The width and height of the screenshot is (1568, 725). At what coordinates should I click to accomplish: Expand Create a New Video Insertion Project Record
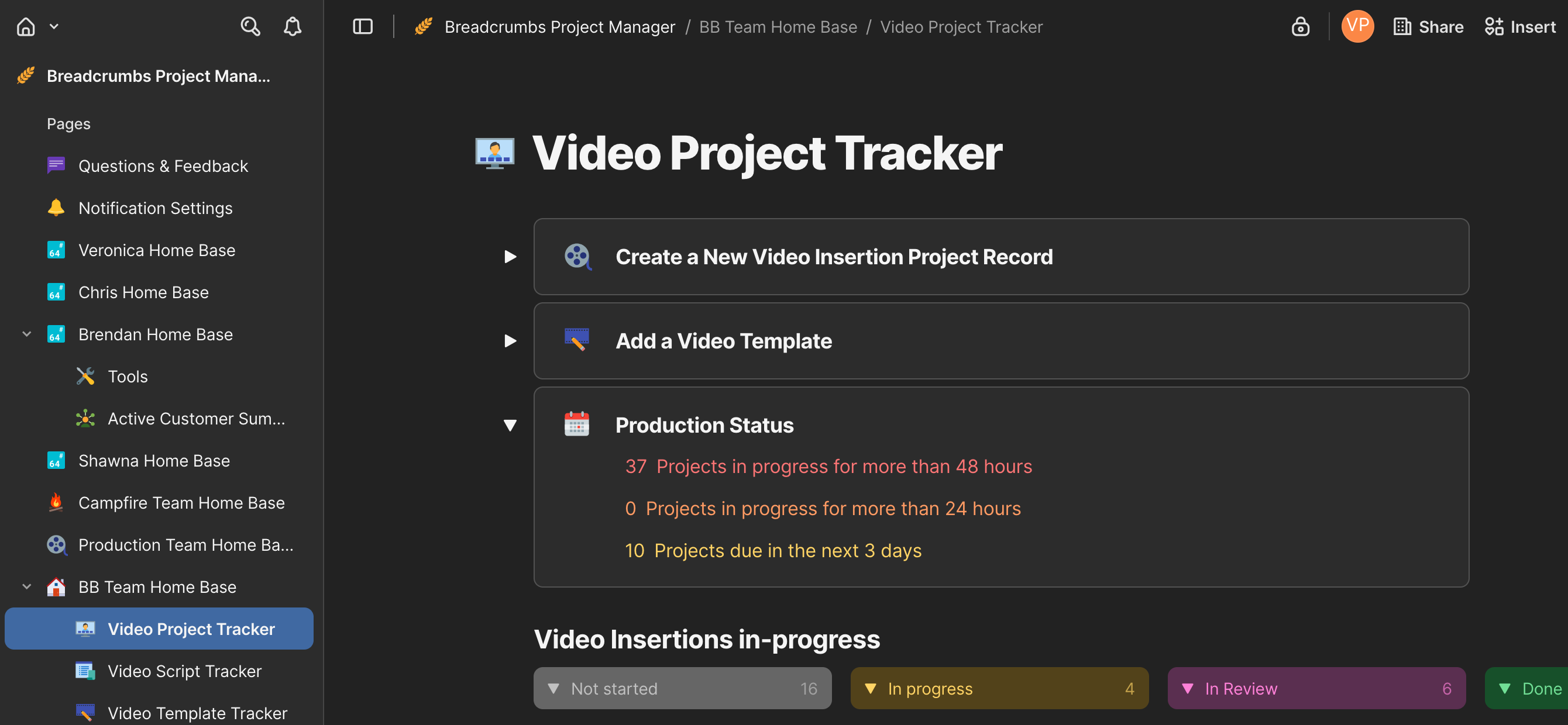point(510,257)
